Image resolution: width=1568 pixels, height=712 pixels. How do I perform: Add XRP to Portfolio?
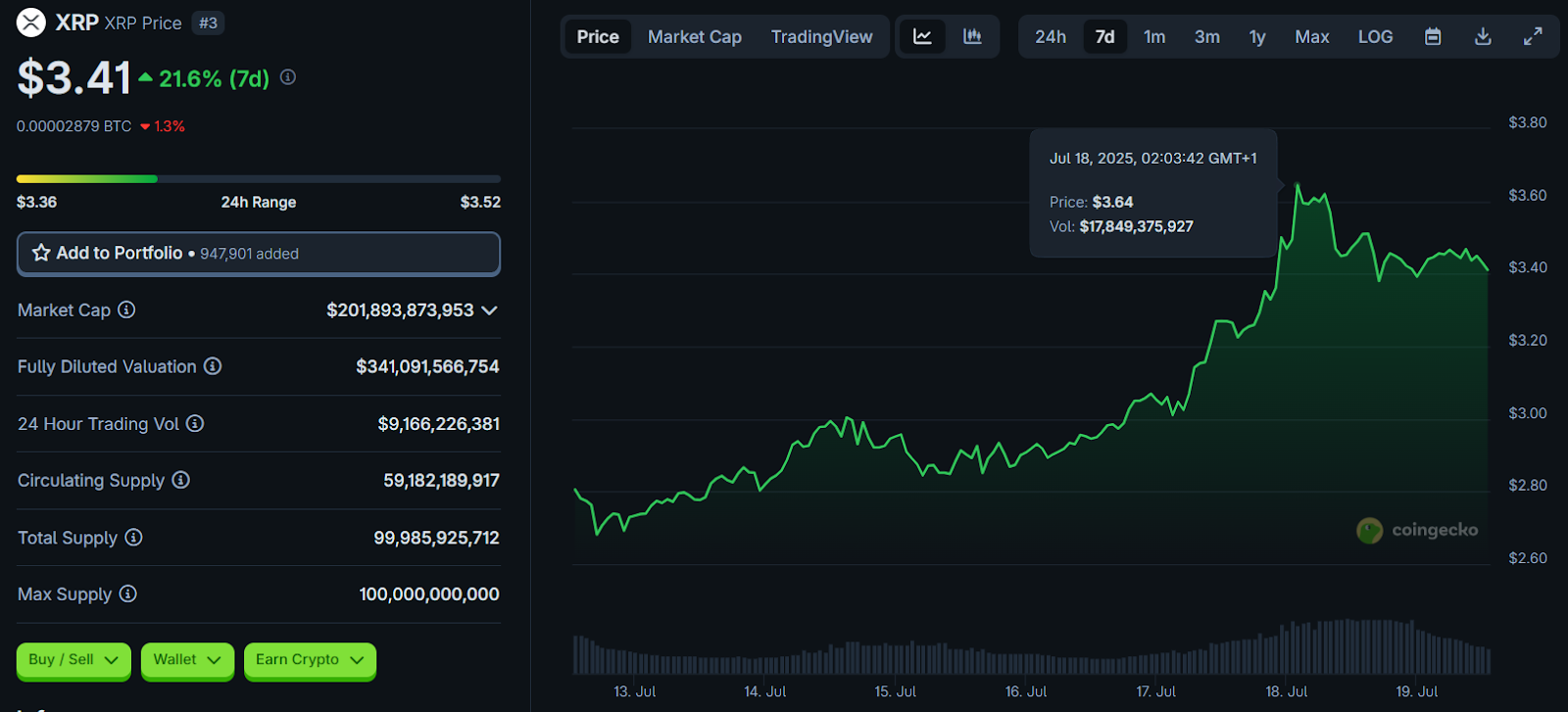(x=259, y=254)
